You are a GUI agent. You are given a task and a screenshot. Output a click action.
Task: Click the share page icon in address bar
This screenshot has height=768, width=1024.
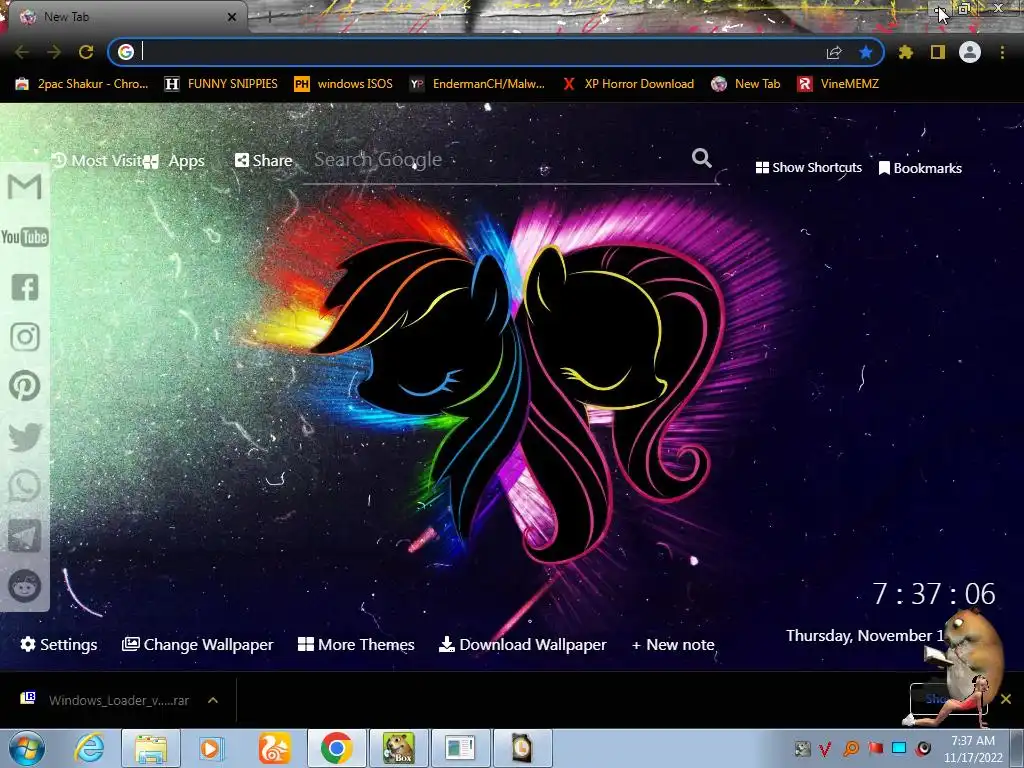pyautogui.click(x=834, y=52)
